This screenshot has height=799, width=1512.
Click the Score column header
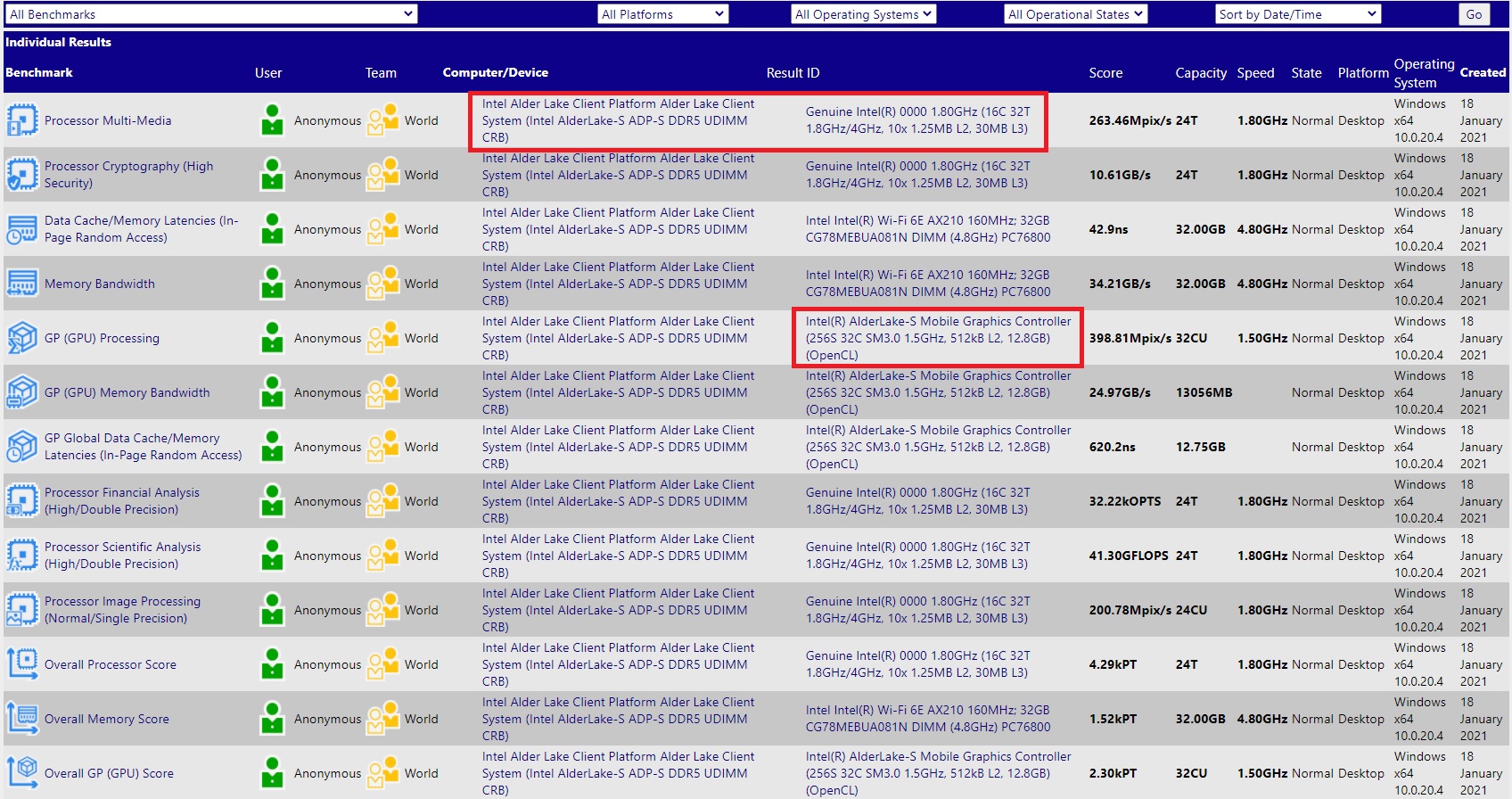1105,73
